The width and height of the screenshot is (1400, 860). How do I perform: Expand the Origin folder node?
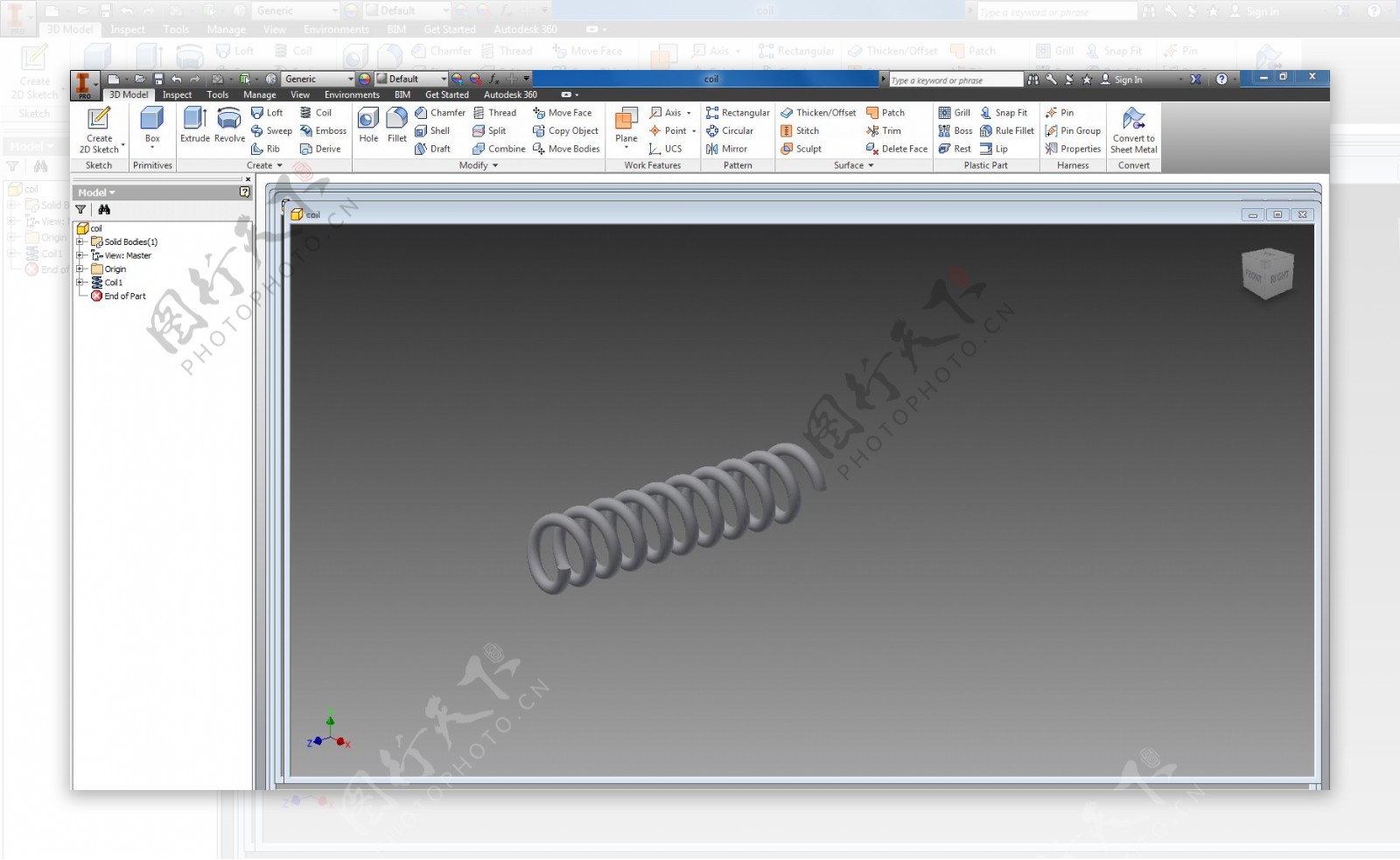[80, 269]
